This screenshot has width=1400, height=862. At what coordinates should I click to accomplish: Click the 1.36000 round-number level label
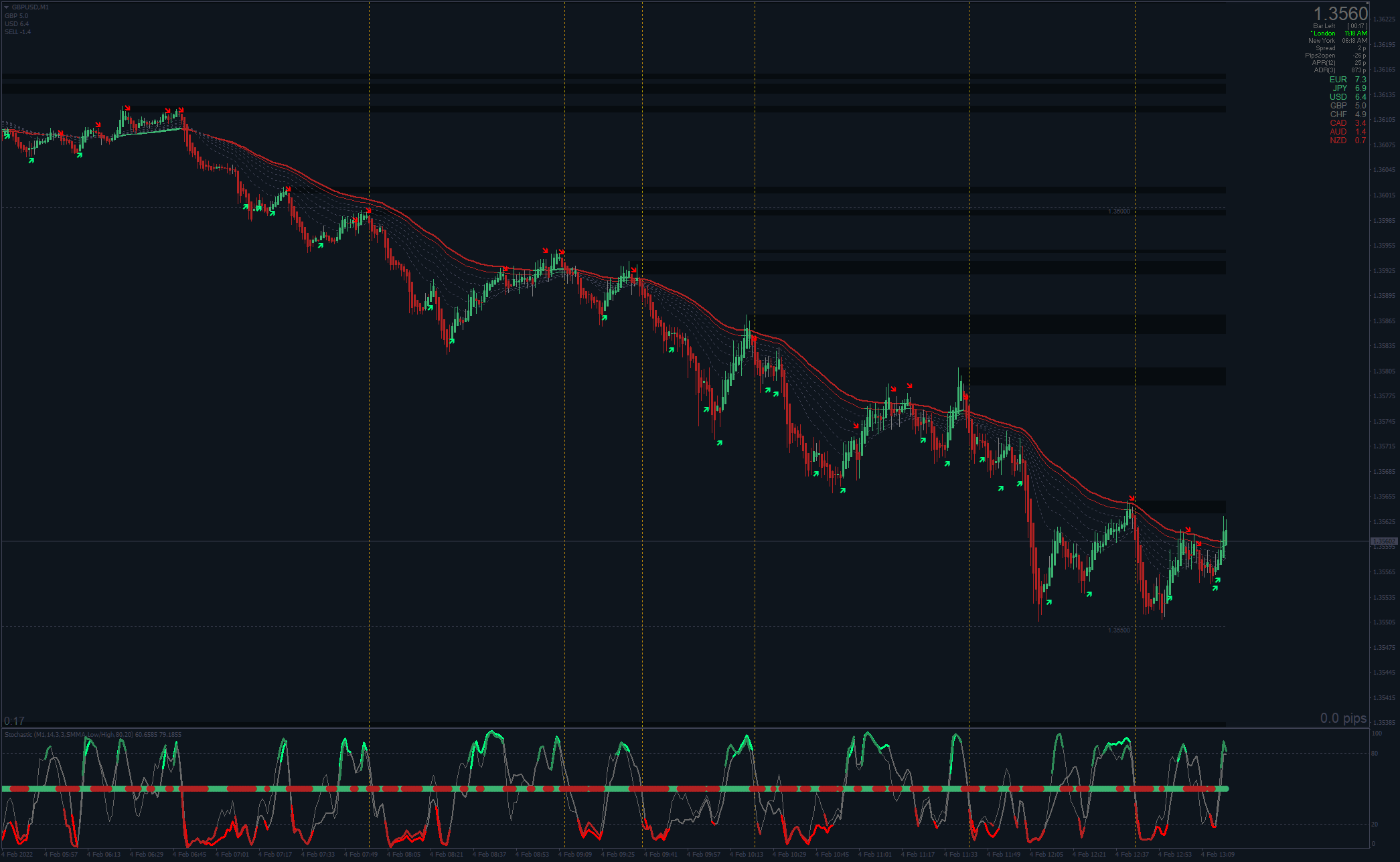click(1119, 211)
